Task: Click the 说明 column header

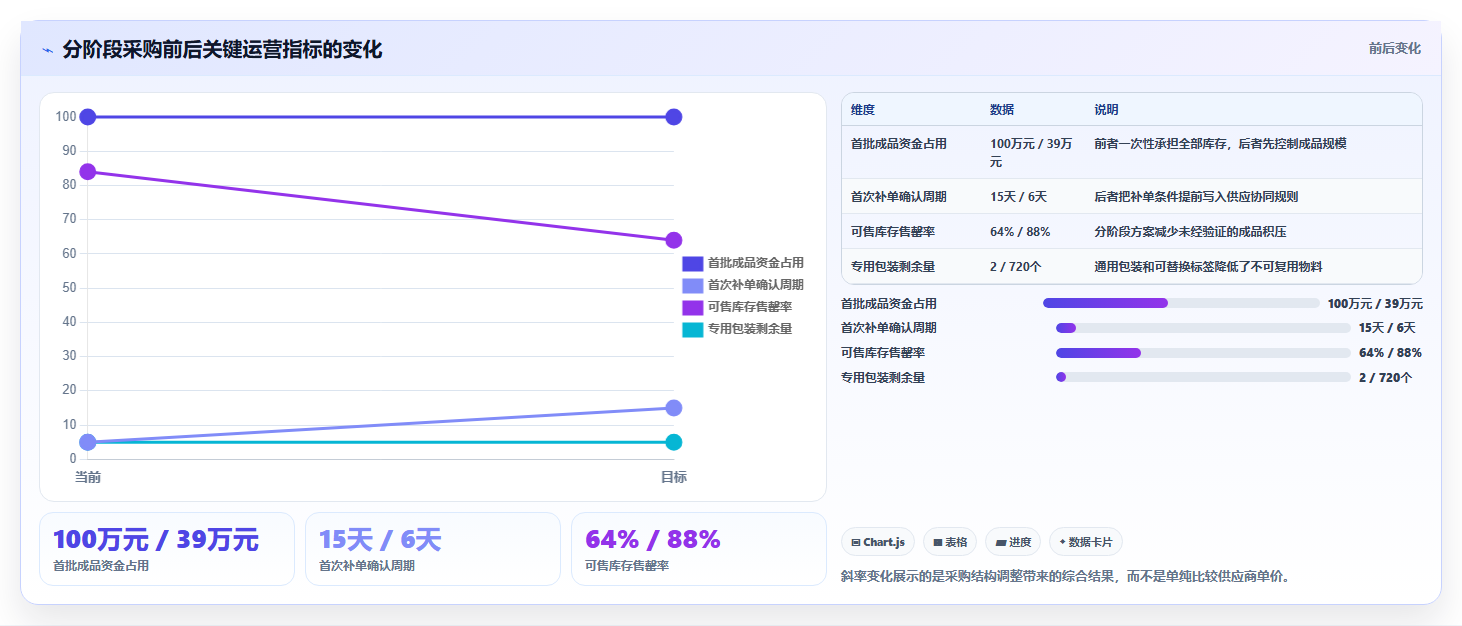Action: coord(1107,110)
